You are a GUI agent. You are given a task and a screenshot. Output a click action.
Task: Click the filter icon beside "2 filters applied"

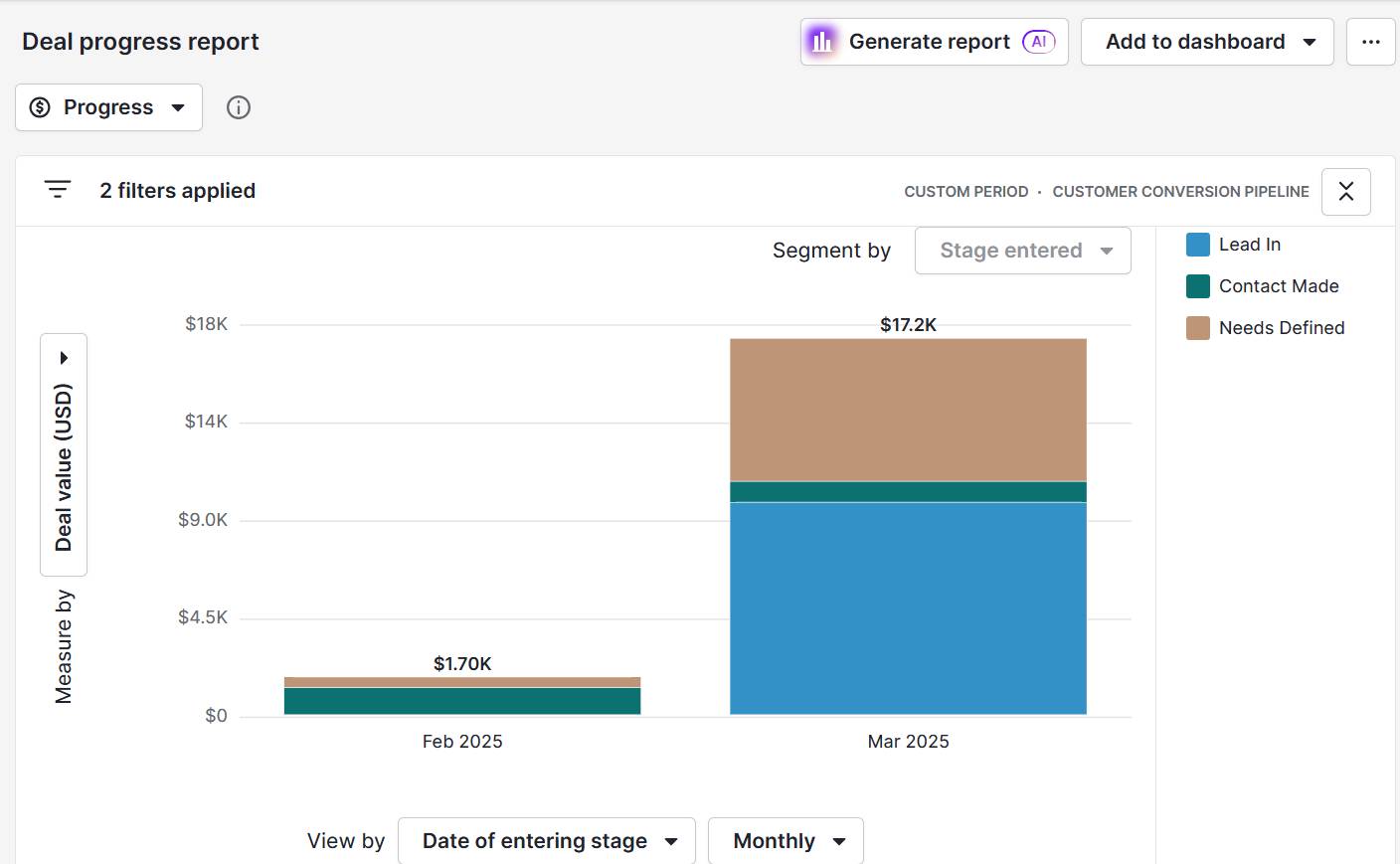point(58,190)
